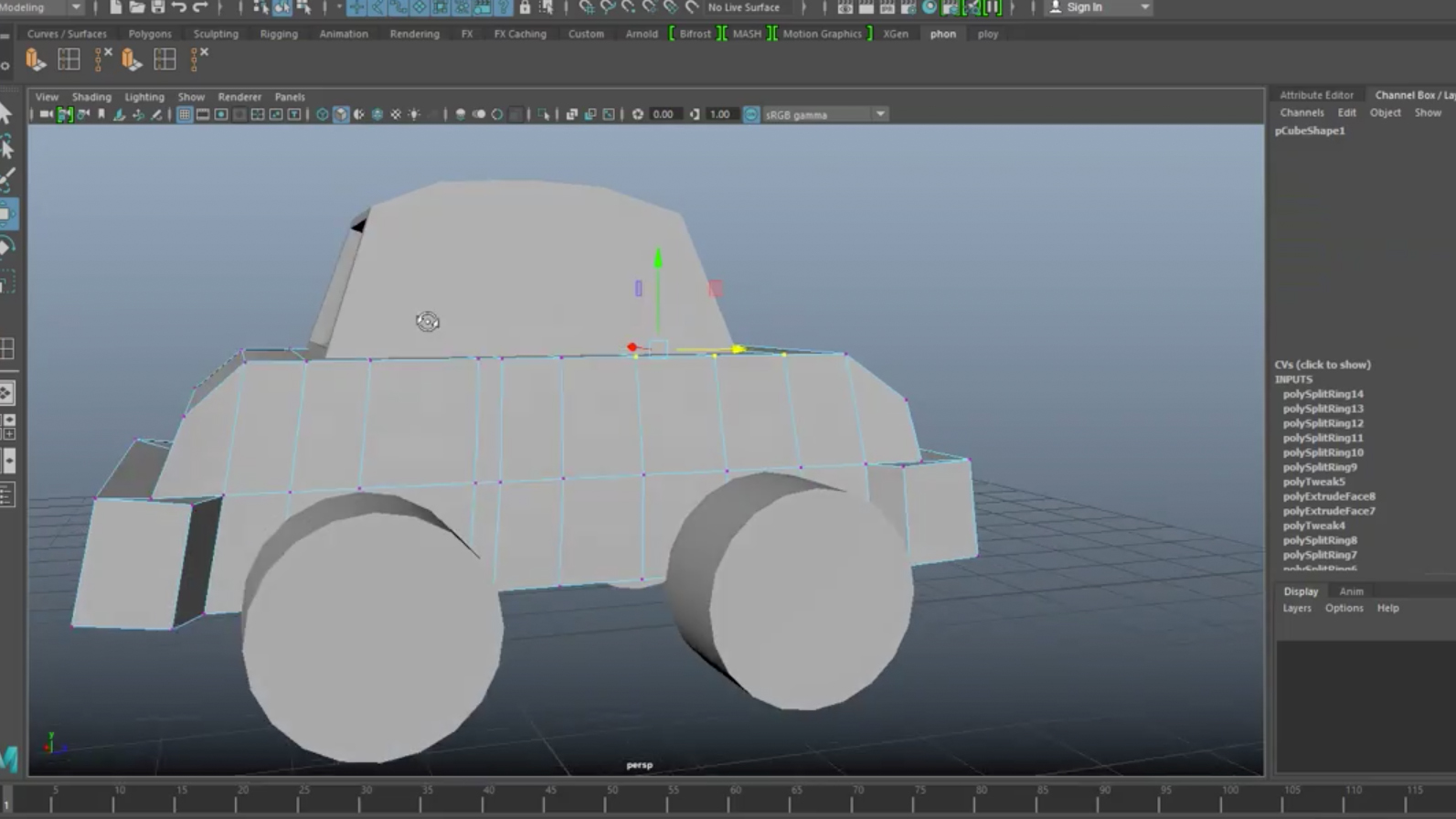Toggle smooth shade all in viewport
1456x819 pixels.
pyautogui.click(x=341, y=114)
